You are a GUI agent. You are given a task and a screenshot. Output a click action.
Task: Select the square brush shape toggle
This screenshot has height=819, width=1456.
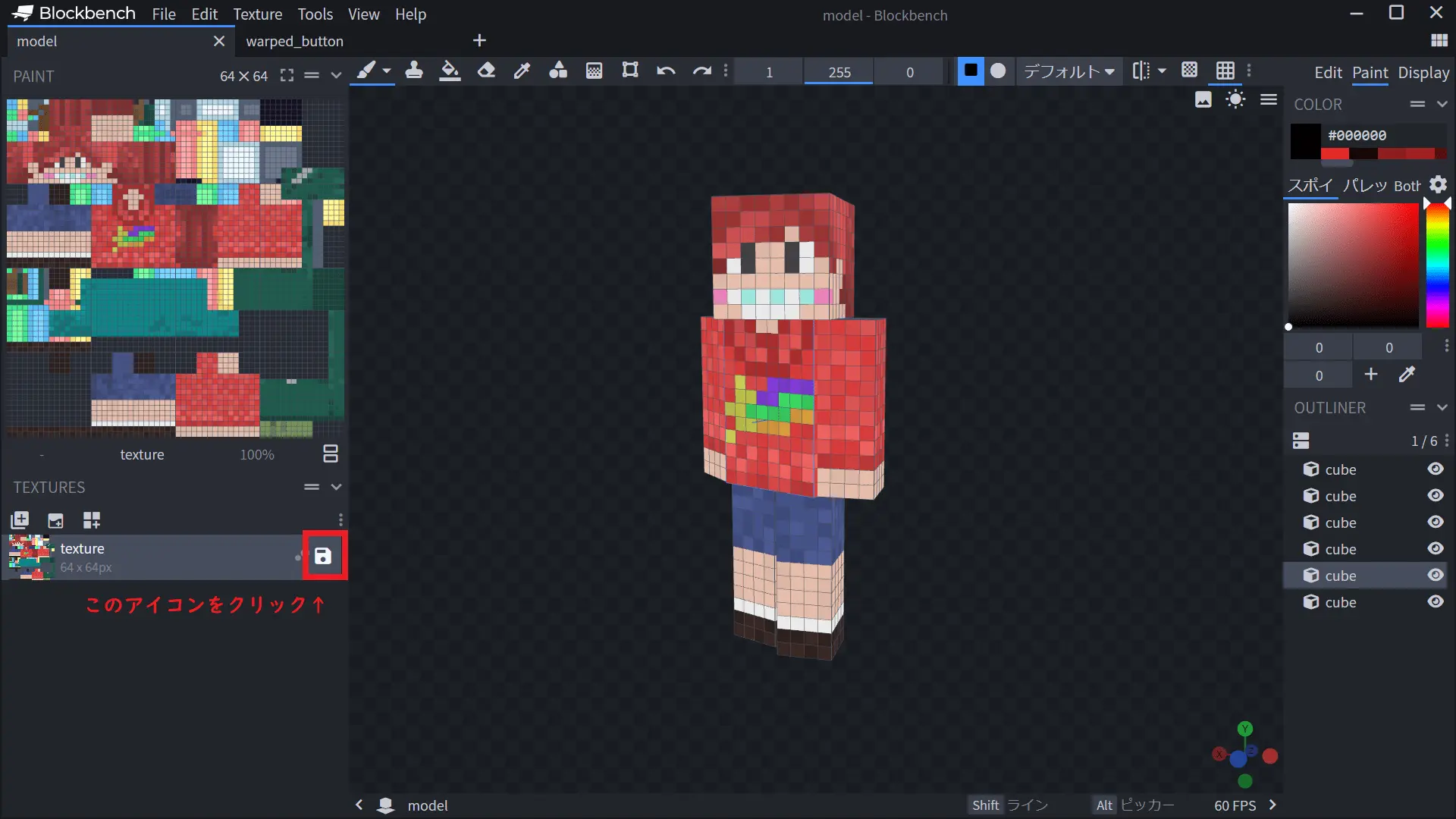(971, 71)
